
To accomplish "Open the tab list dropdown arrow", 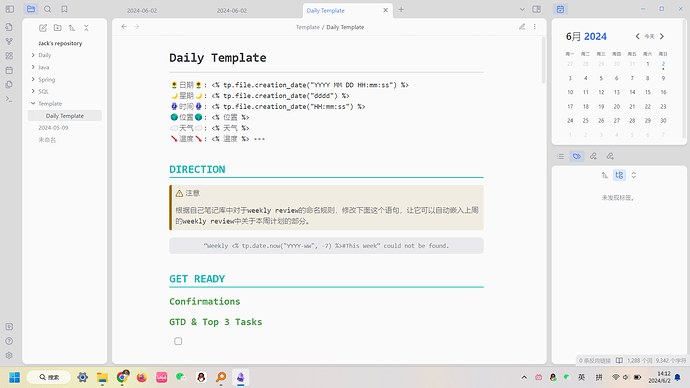I will [x=522, y=9].
